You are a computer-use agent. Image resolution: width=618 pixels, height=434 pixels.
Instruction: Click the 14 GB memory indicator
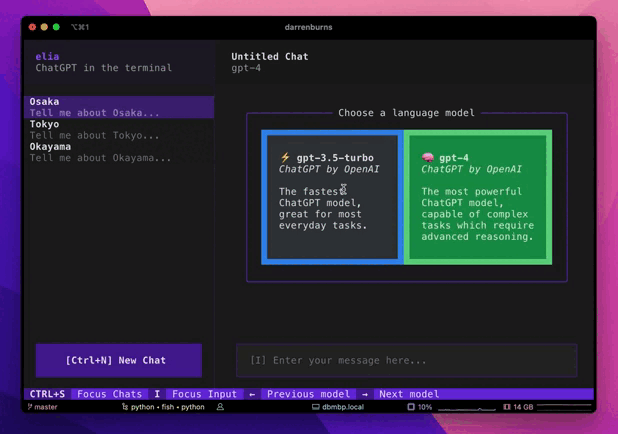point(518,407)
